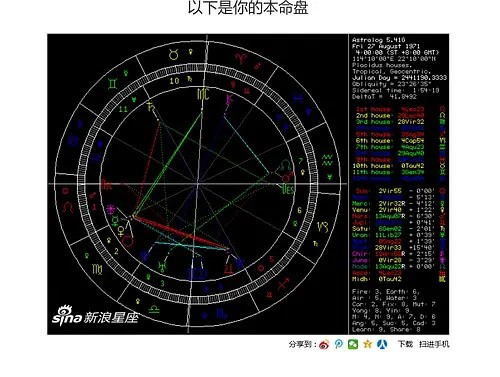Click the 以下是你的本命盘 heading

click(x=248, y=8)
